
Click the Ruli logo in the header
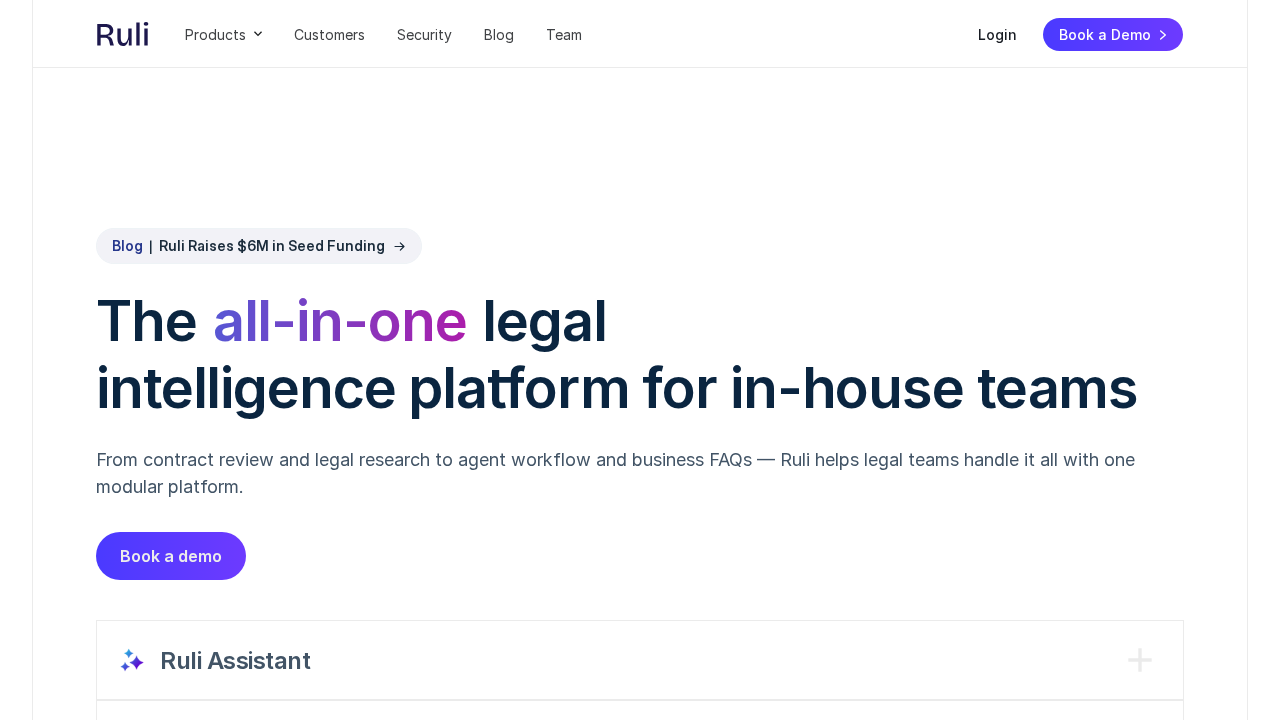[122, 32]
